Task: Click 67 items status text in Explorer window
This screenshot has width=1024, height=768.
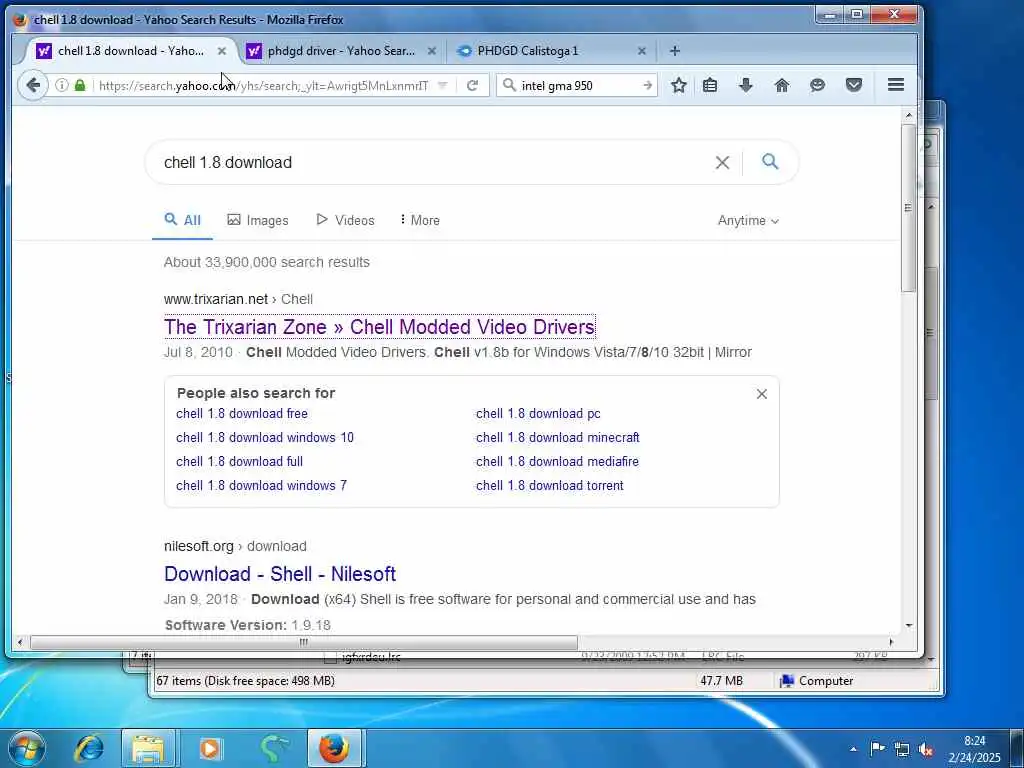Action: tap(245, 681)
